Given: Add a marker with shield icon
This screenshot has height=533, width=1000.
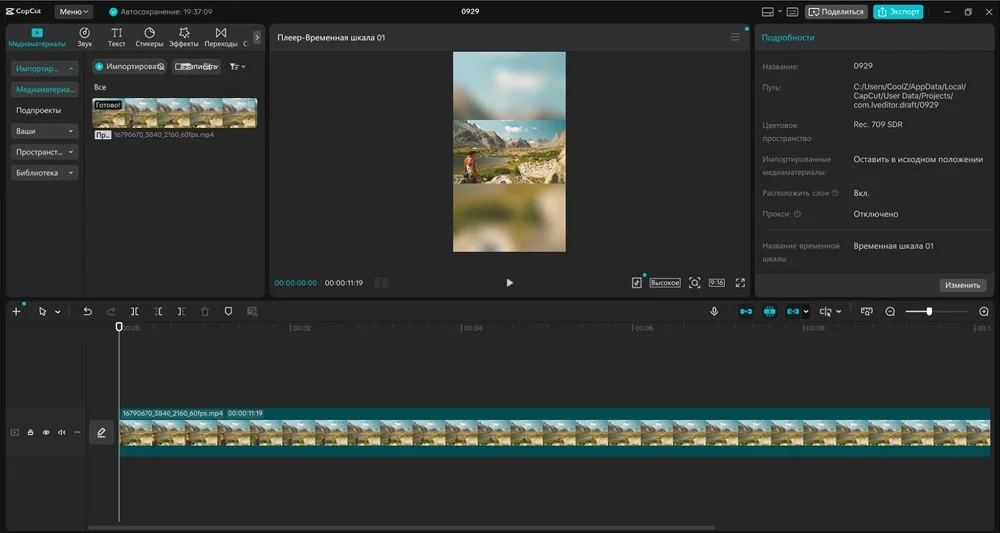Looking at the screenshot, I should (x=228, y=311).
